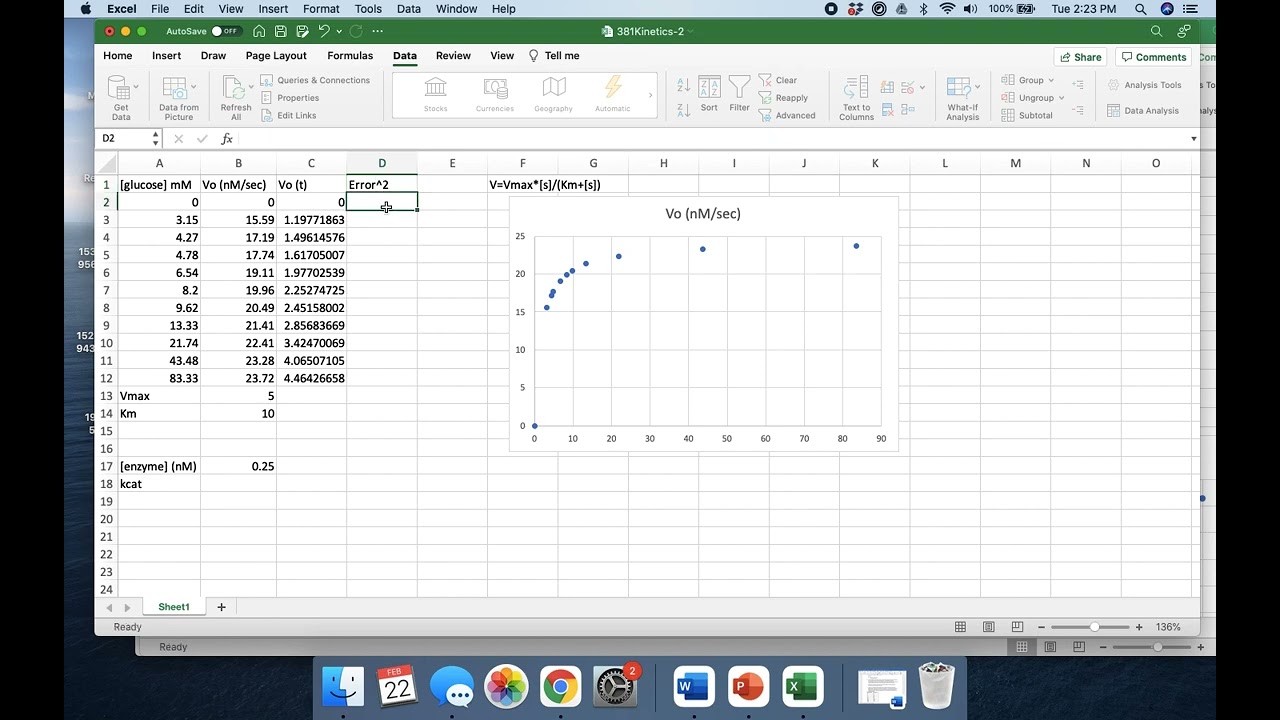Expand the Group dropdown arrow
Viewport: 1280px width, 720px height.
click(1051, 80)
